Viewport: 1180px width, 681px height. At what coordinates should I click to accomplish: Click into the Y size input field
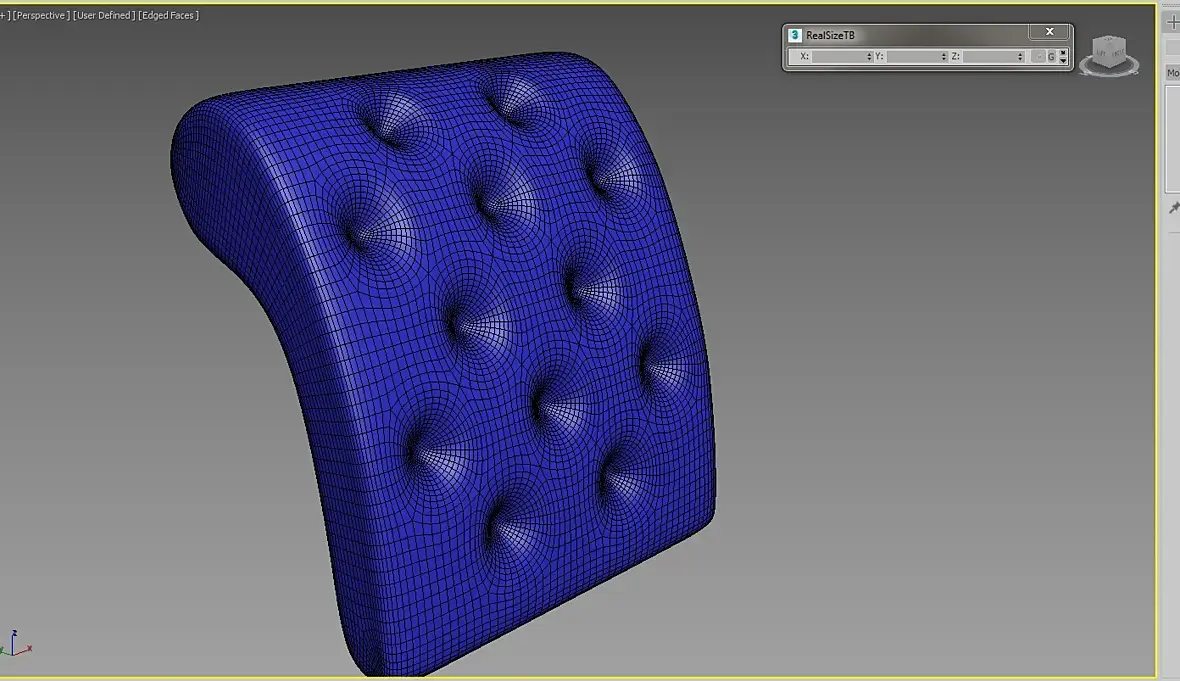point(913,56)
